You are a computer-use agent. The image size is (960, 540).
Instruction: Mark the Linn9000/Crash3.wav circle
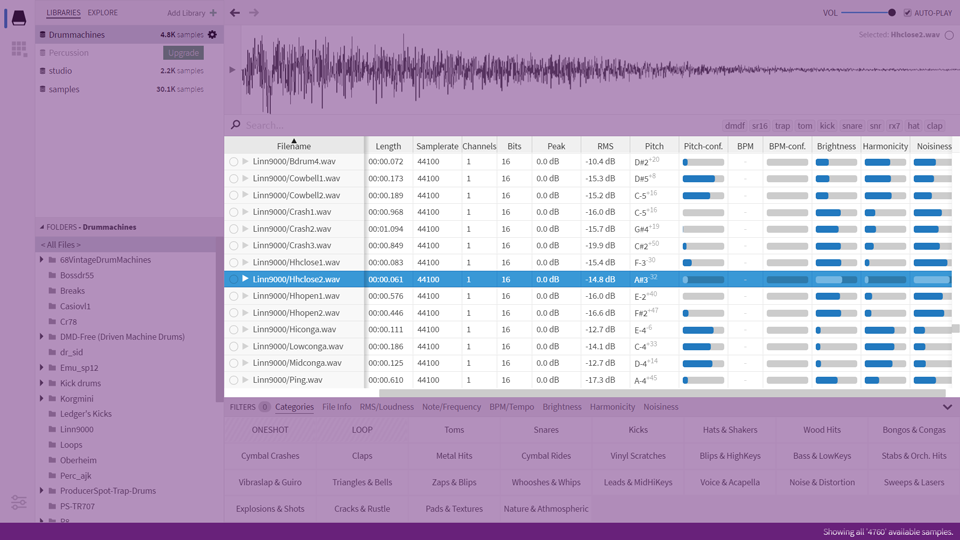click(234, 246)
